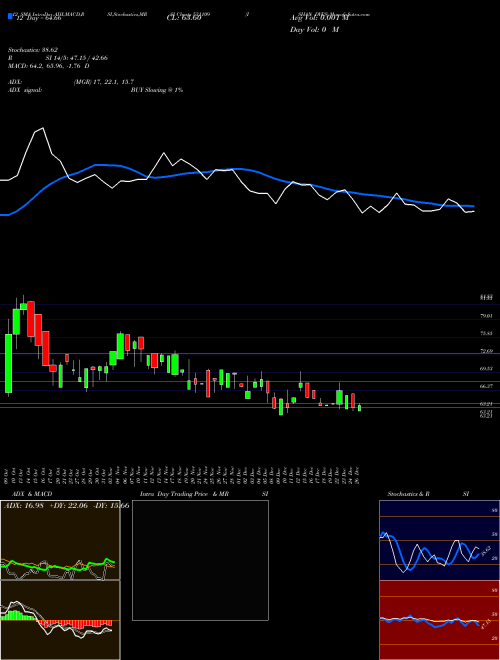Click the 69.53 price axis label
Screen dimensions: 500x660
pyautogui.click(x=487, y=369)
